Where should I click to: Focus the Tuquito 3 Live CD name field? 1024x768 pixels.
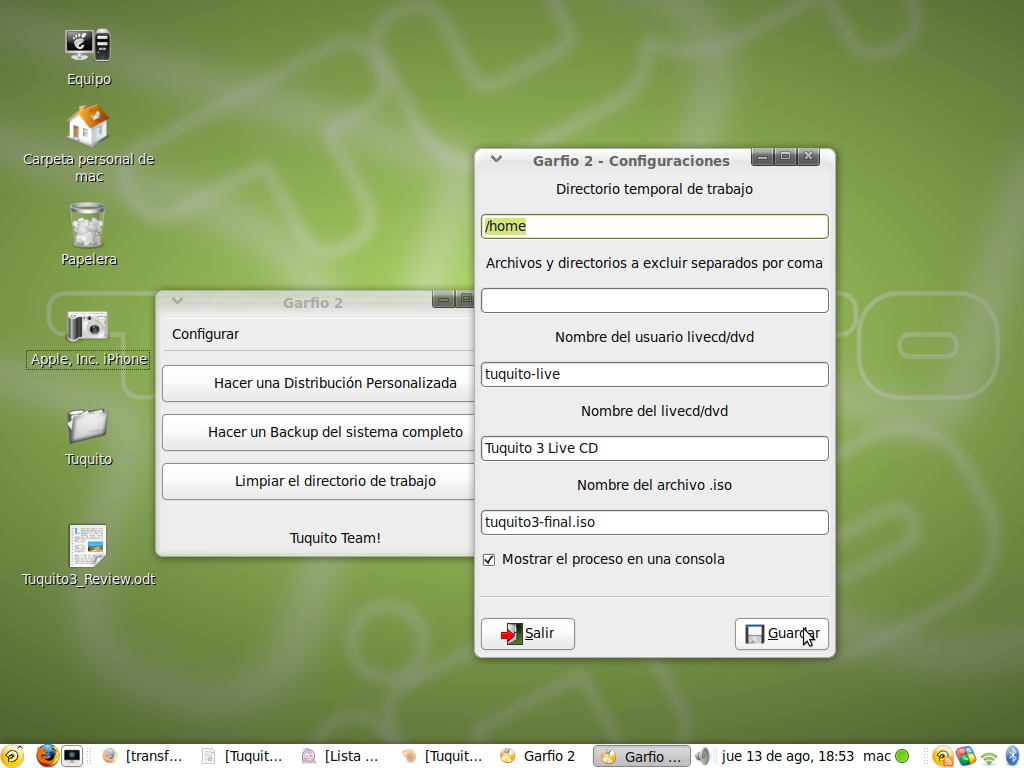[x=654, y=448]
